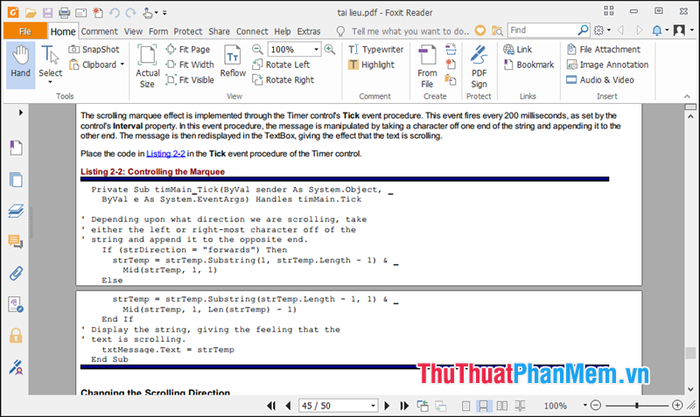The image size is (700, 417).
Task: Toggle Fit Width view mode
Action: [188, 64]
